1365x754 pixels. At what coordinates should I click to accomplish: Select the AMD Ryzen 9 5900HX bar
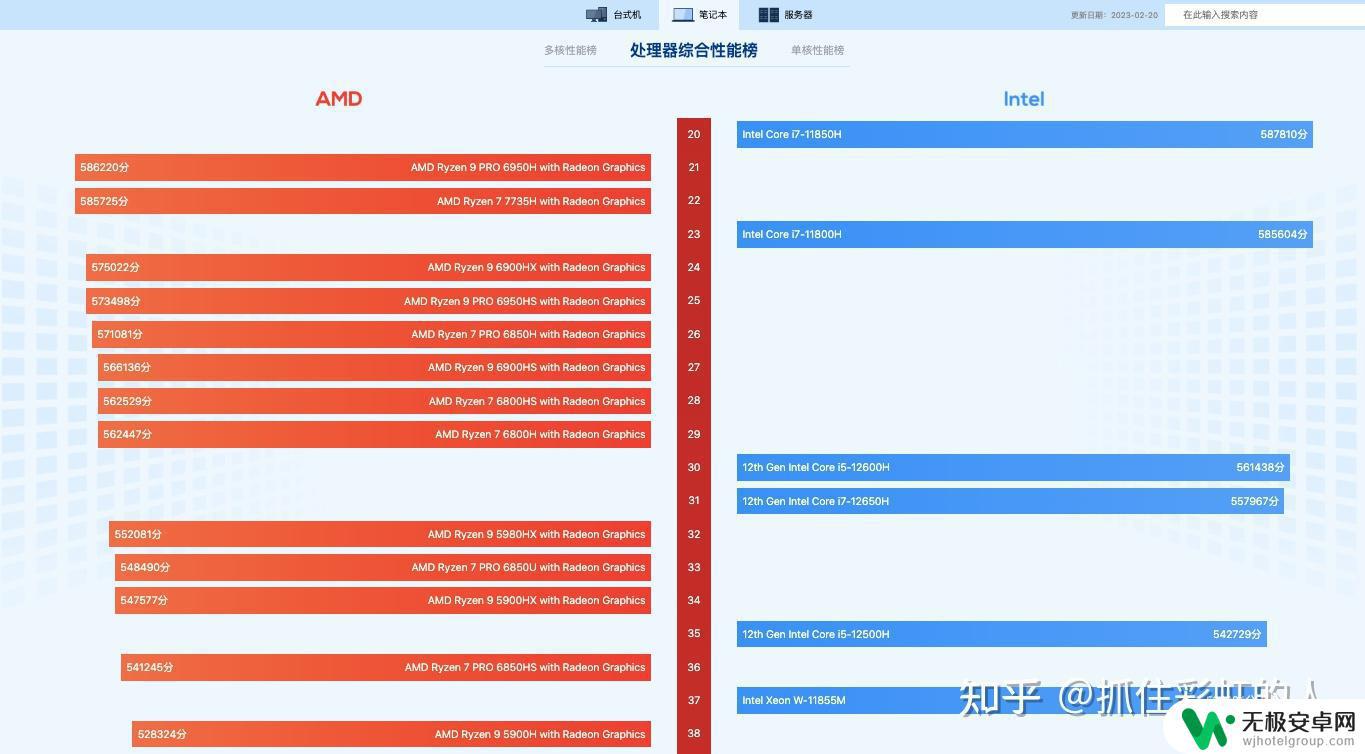383,600
